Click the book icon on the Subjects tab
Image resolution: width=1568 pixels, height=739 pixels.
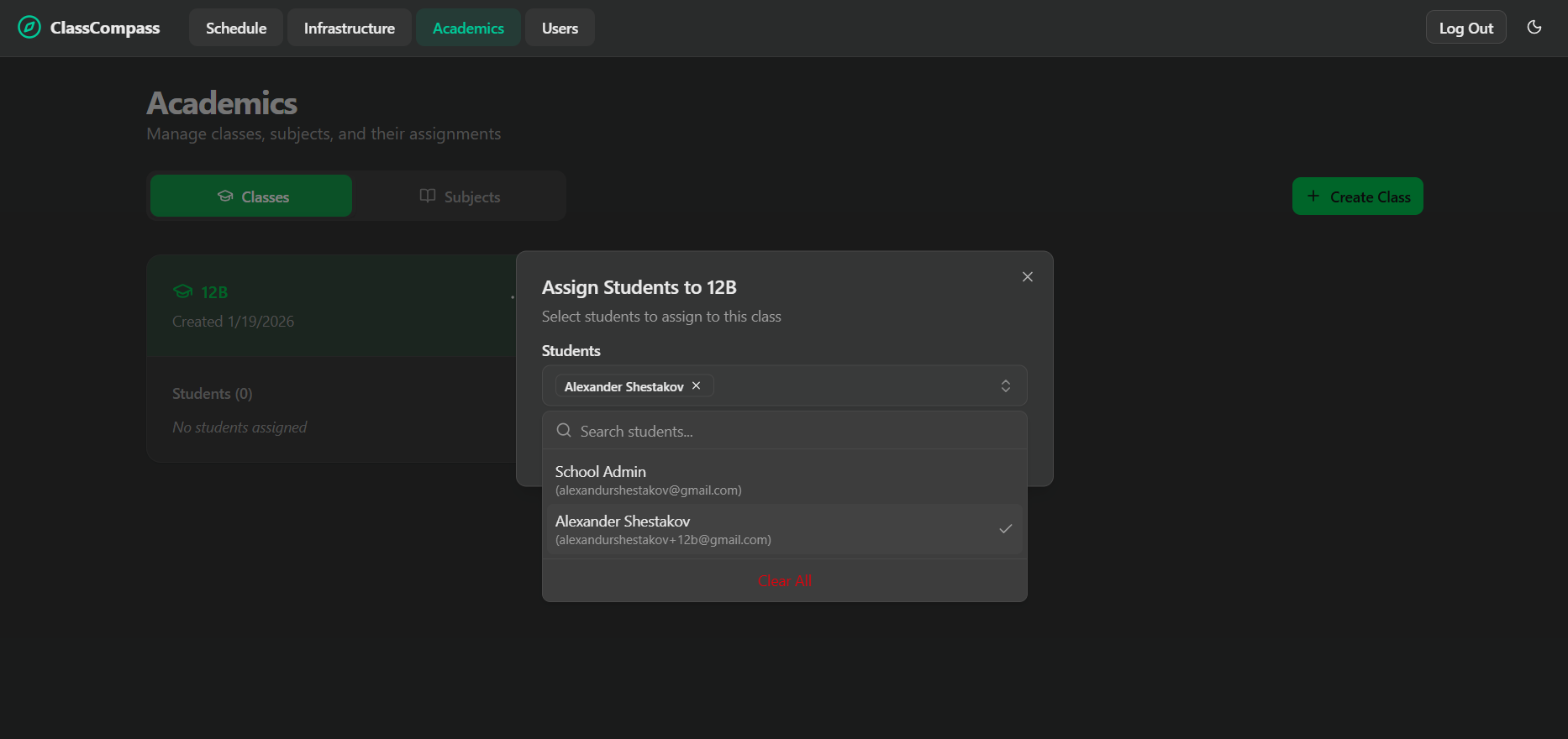coord(428,197)
